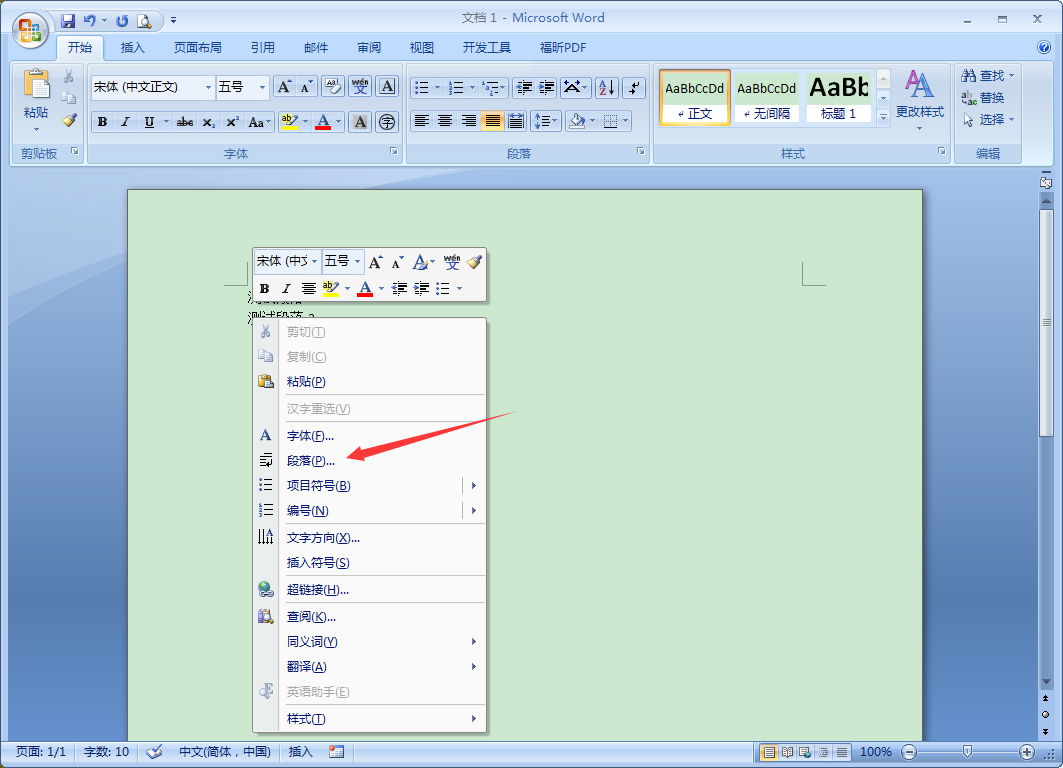Screen dimensions: 1063x768
Task: Toggle Bold in the mini toolbar
Action: click(x=263, y=289)
